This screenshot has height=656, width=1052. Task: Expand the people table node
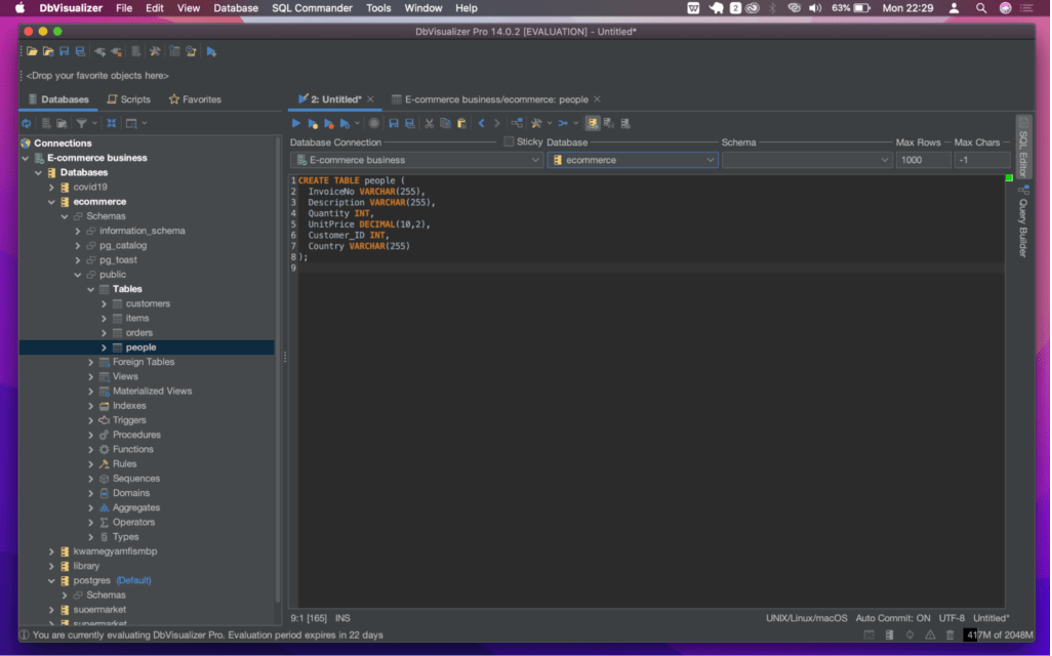104,347
